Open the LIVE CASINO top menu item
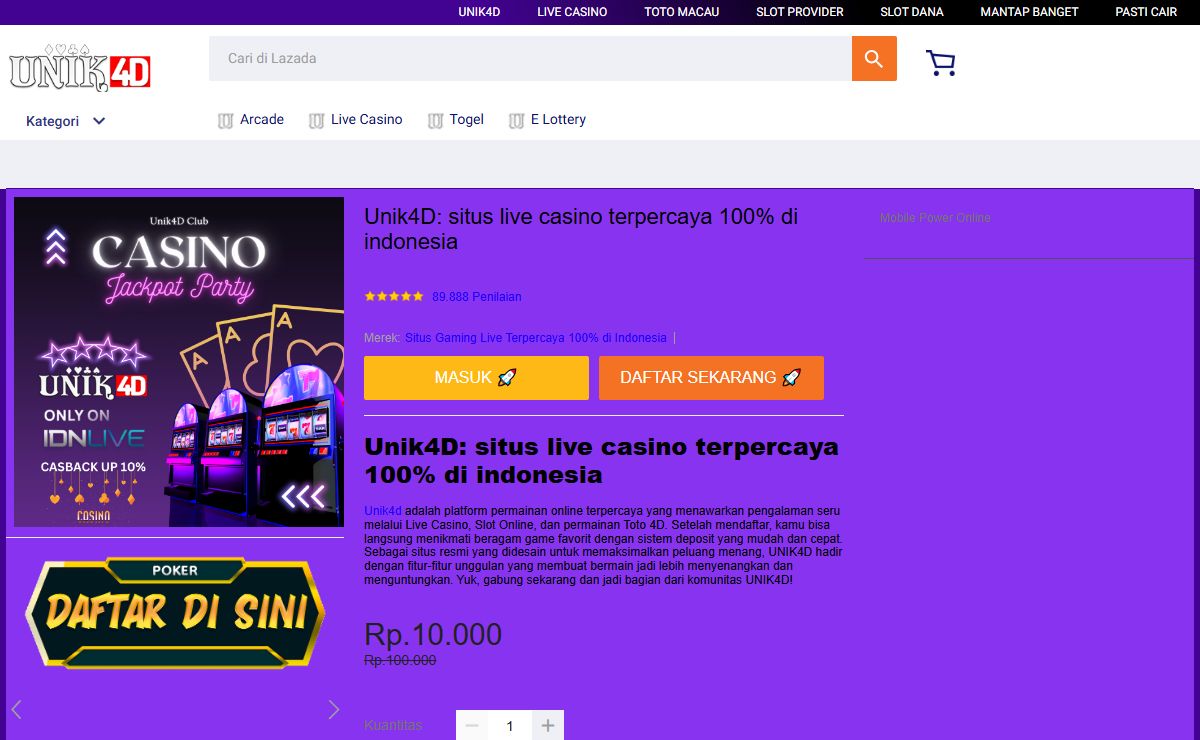 click(x=572, y=12)
